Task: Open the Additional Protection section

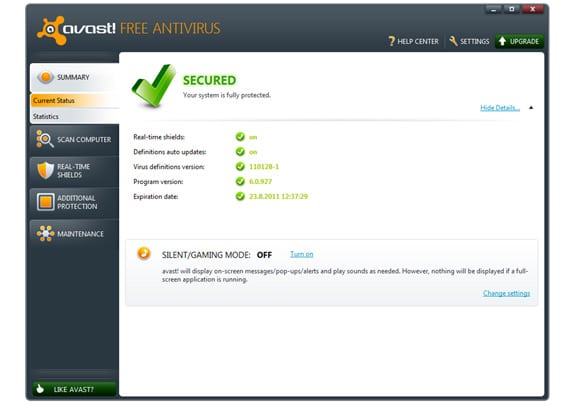Action: pos(74,202)
